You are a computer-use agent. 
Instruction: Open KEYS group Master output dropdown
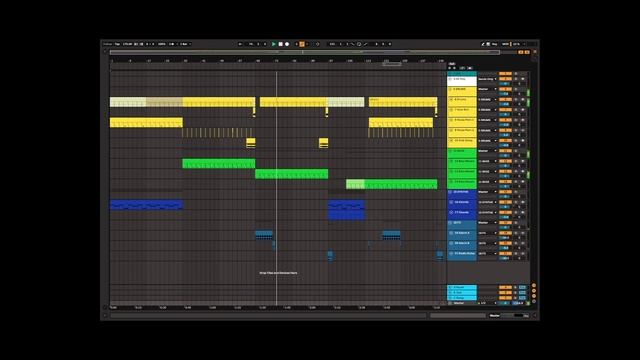487,223
